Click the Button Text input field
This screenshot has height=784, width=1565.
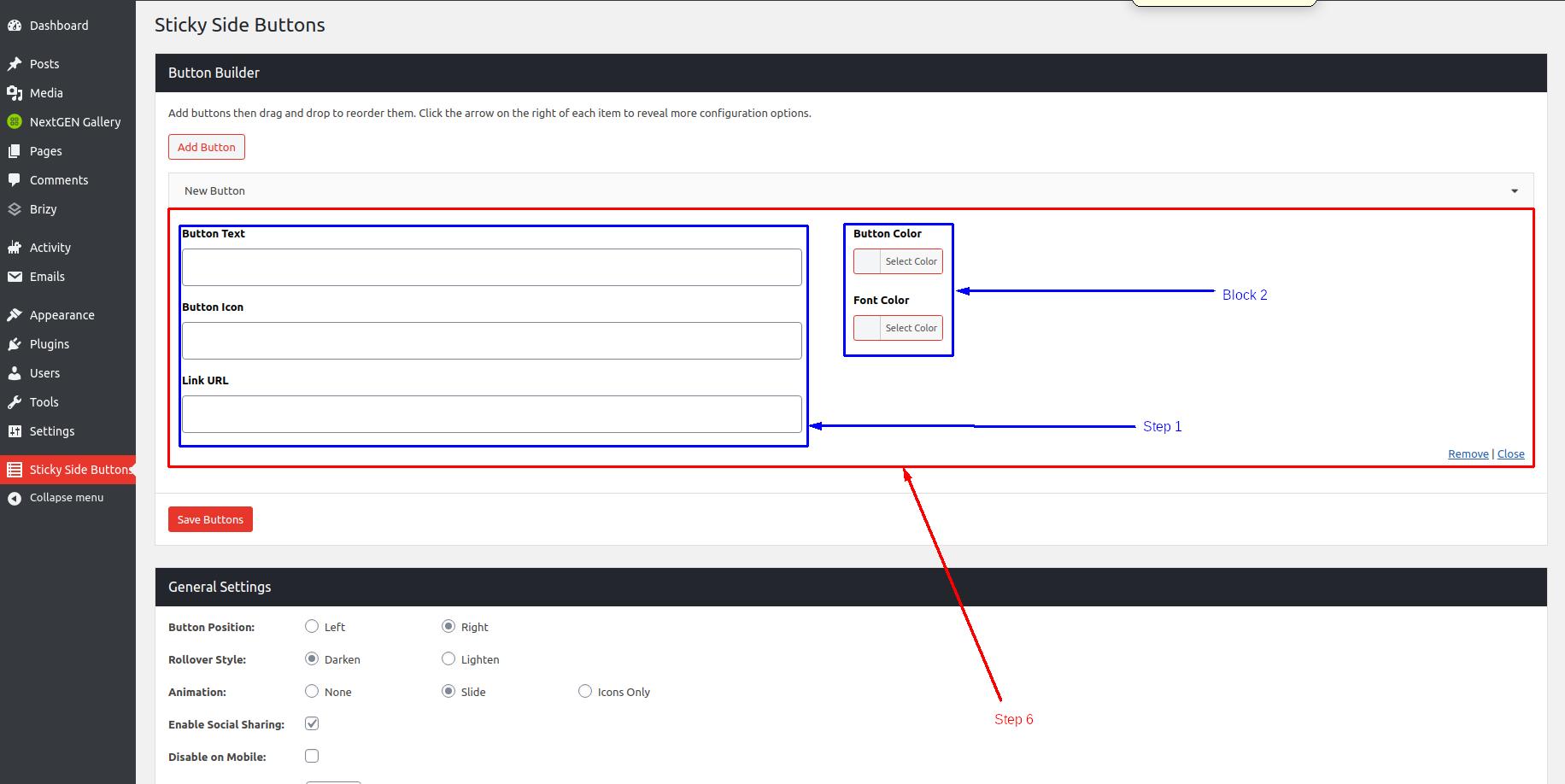pos(492,267)
